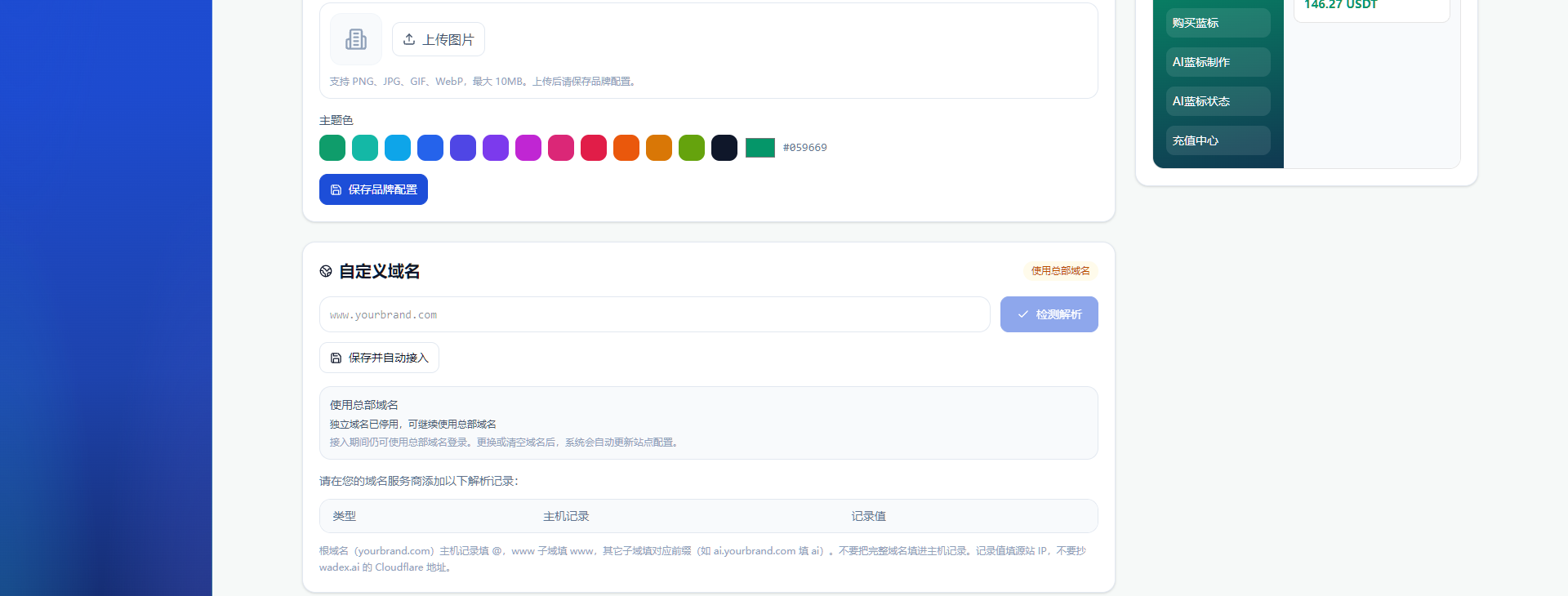Choose the crimson red theme swatch
Viewport: 1568px width, 596px height.
tap(594, 148)
